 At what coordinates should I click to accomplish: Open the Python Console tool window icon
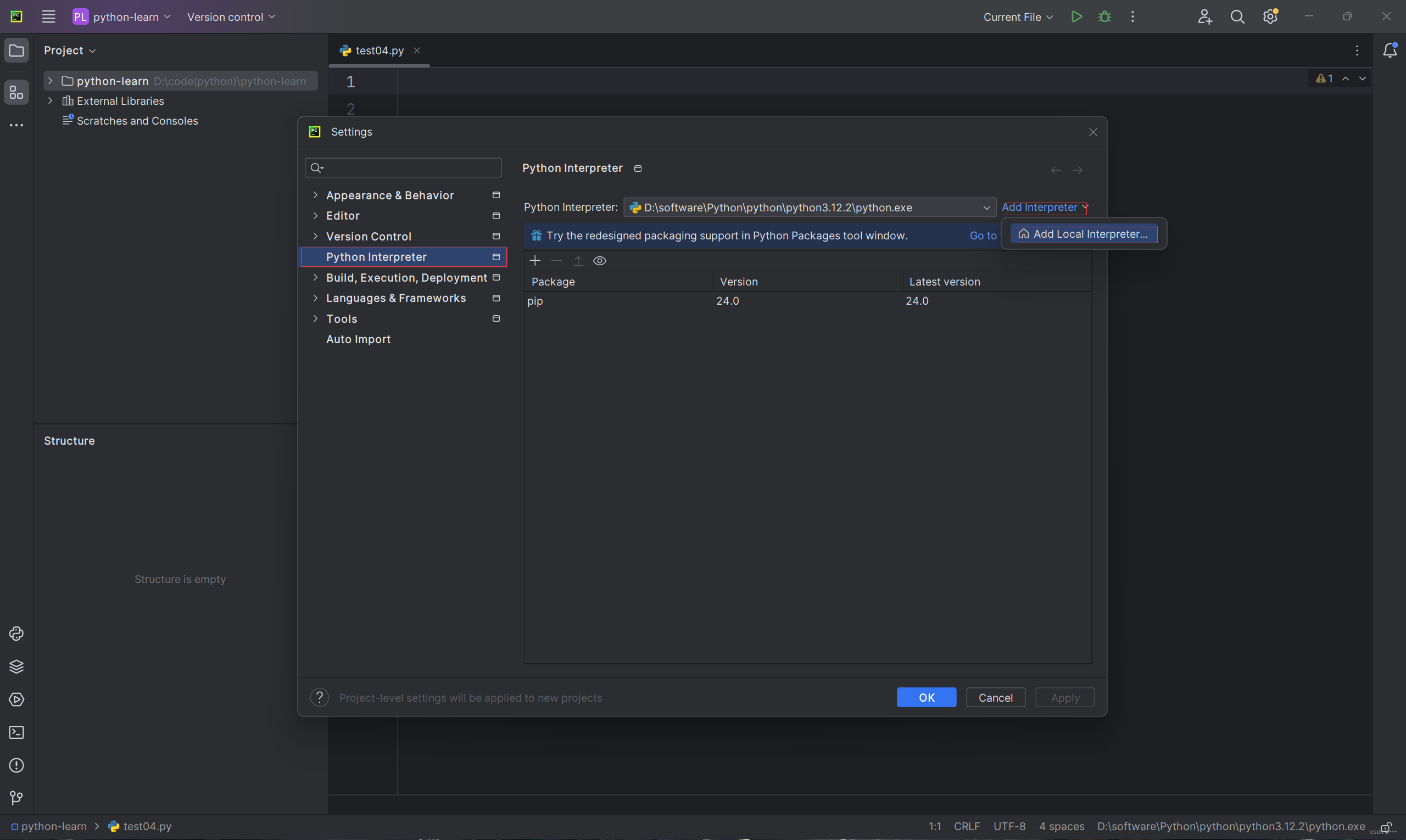(x=16, y=634)
